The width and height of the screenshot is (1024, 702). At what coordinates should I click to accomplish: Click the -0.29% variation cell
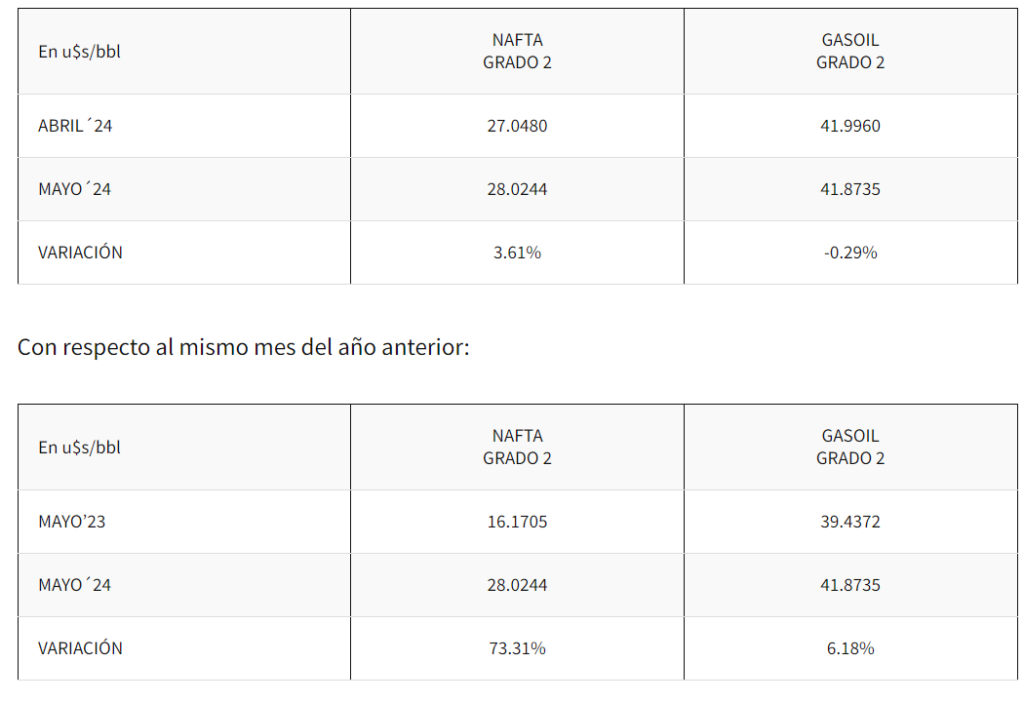tap(850, 252)
